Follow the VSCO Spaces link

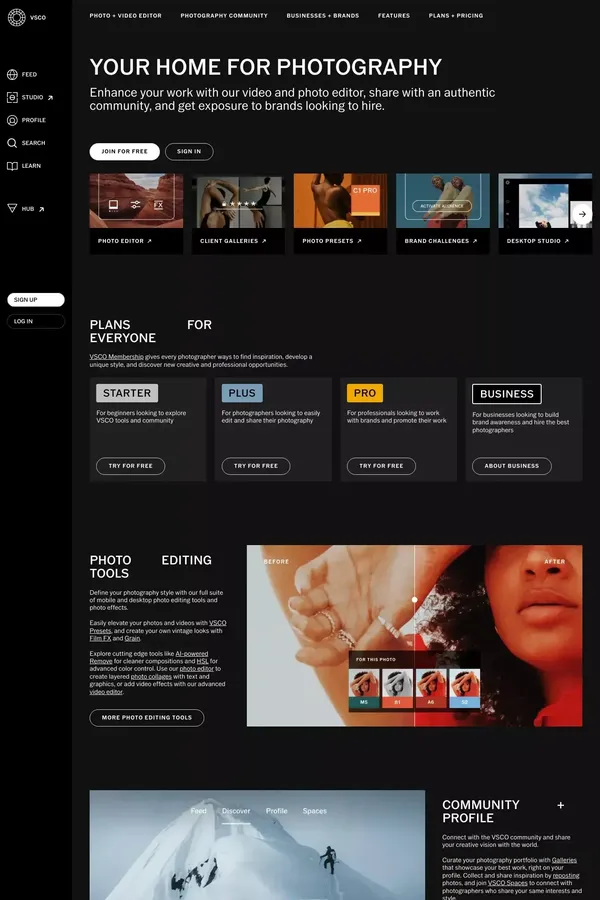(x=508, y=883)
